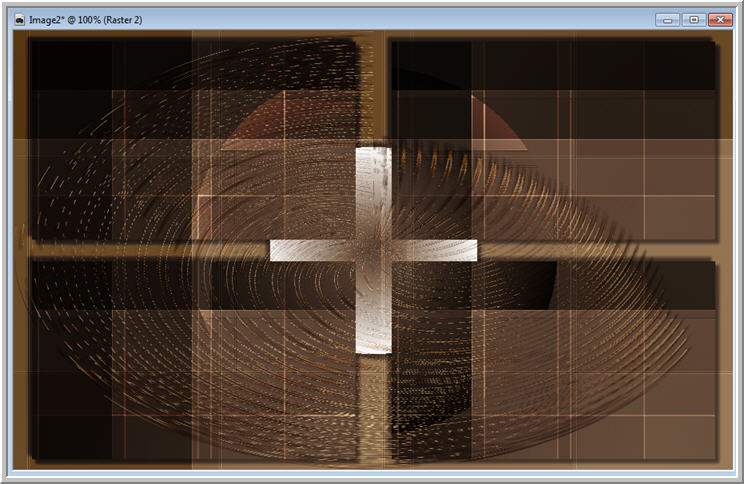744x484 pixels.
Task: Close the Image2 window
Action: (720, 20)
